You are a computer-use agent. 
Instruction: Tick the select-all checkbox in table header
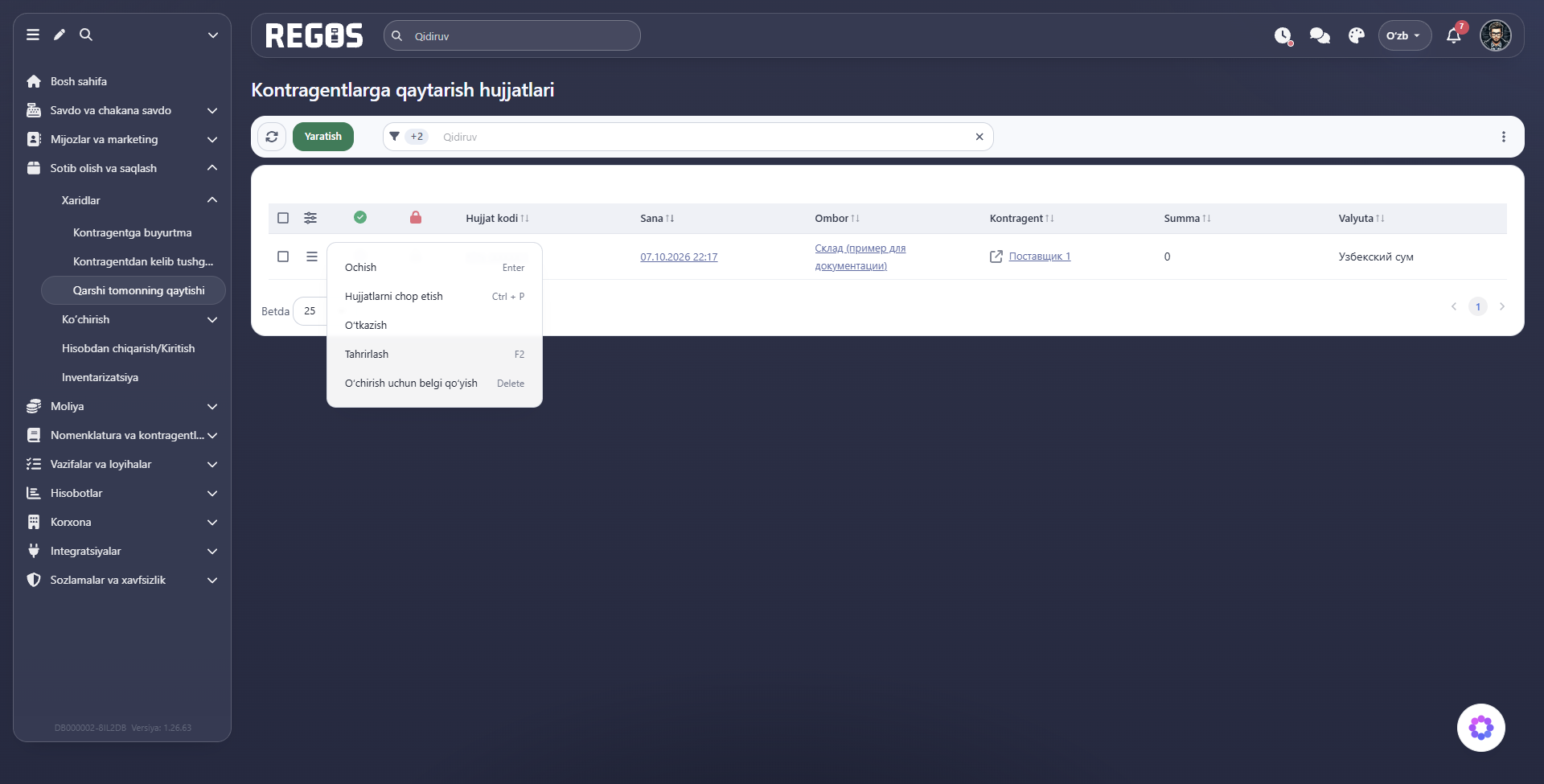click(283, 218)
